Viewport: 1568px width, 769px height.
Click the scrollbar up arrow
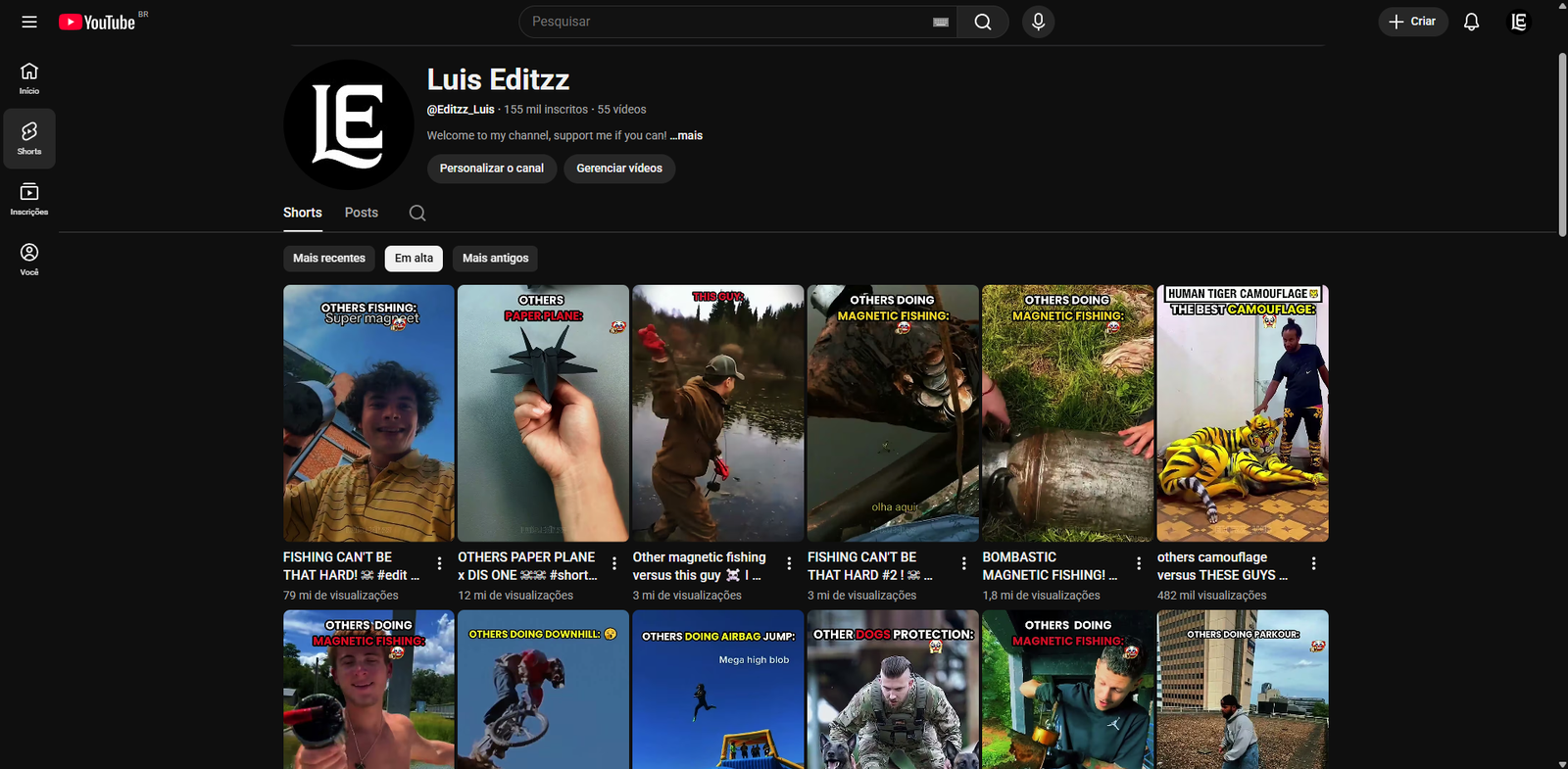pyautogui.click(x=1562, y=6)
